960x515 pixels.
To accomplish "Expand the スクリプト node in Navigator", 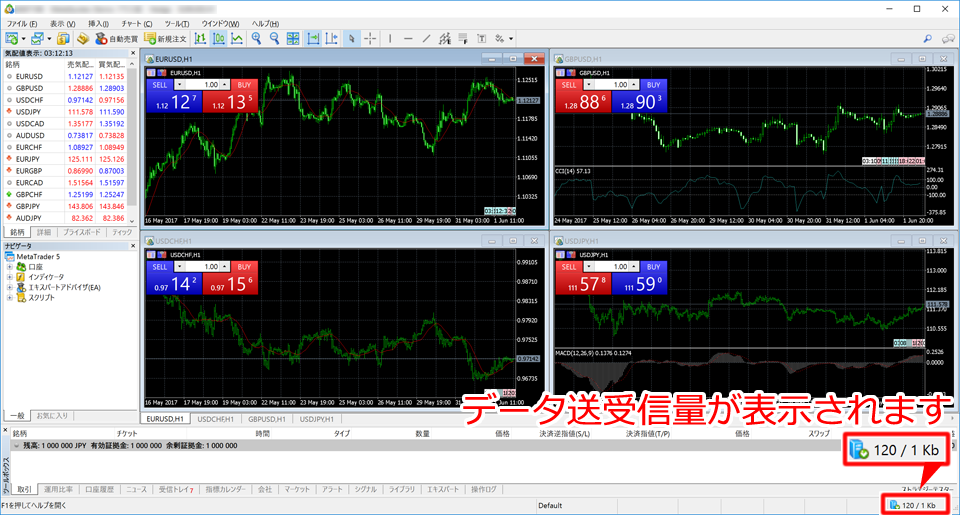I will [9, 298].
